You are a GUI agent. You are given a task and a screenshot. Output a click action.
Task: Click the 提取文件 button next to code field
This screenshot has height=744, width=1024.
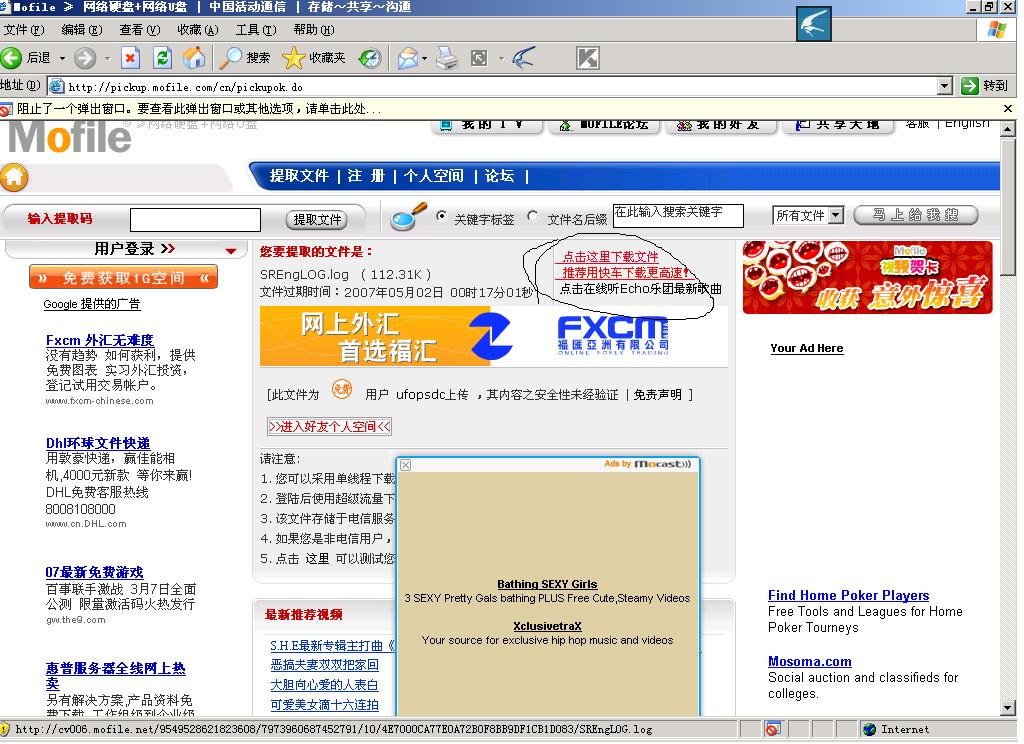point(317,219)
